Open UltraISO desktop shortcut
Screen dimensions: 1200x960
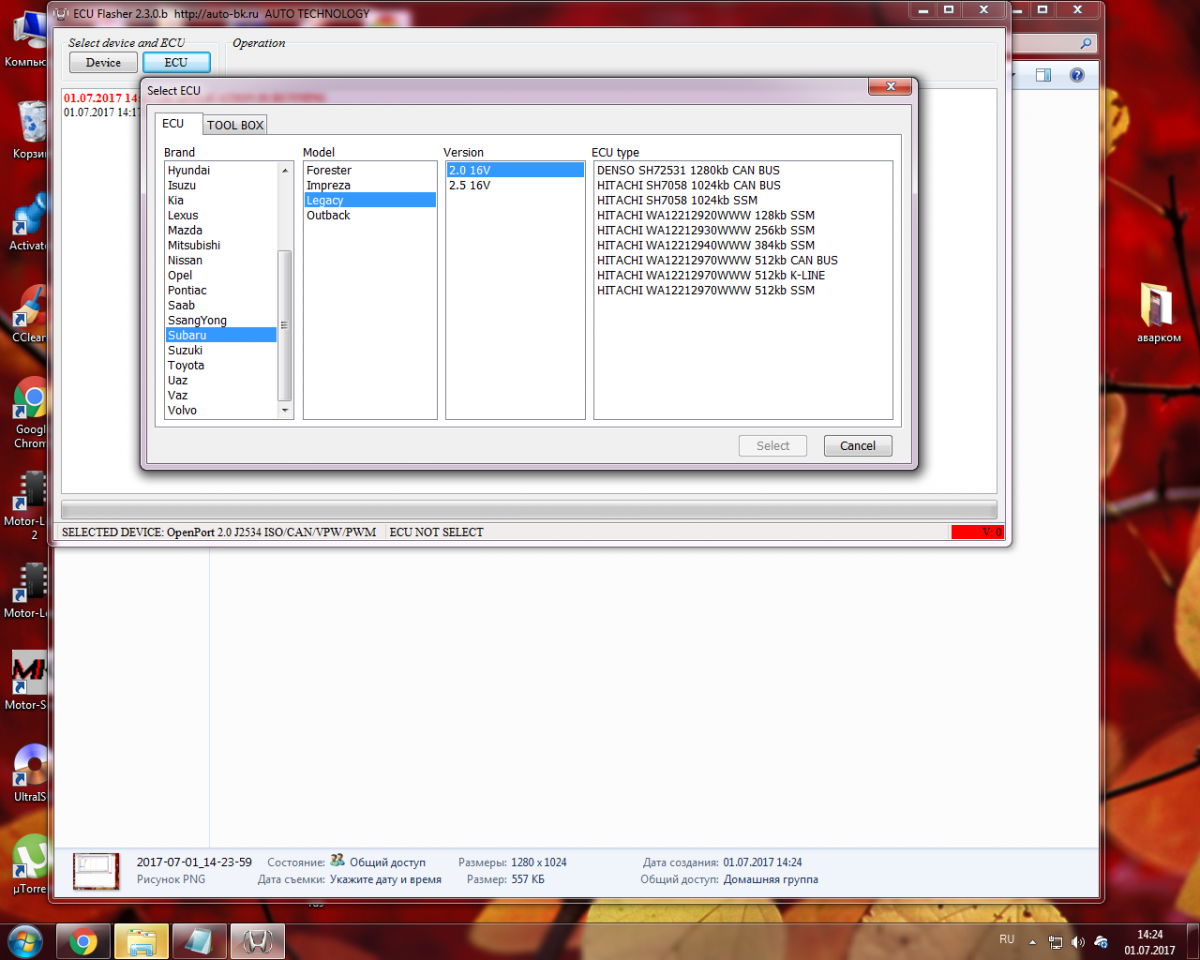(32, 773)
